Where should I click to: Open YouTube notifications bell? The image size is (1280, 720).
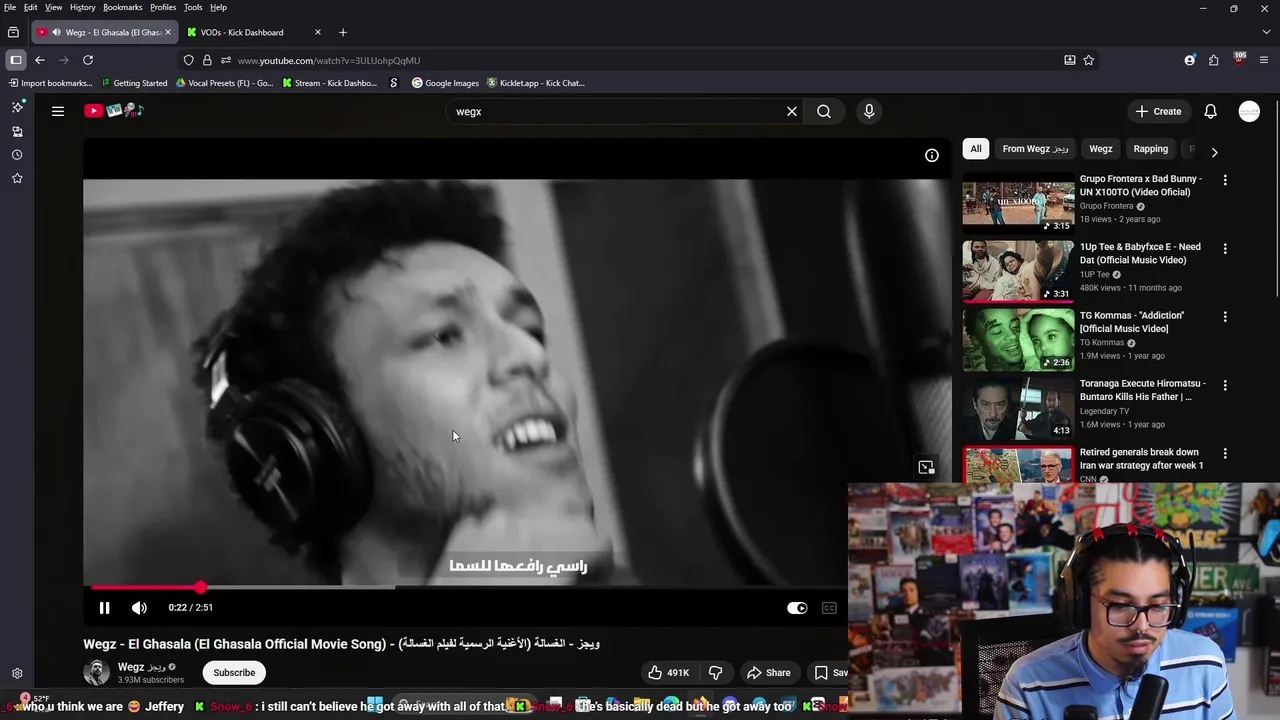tap(1210, 111)
